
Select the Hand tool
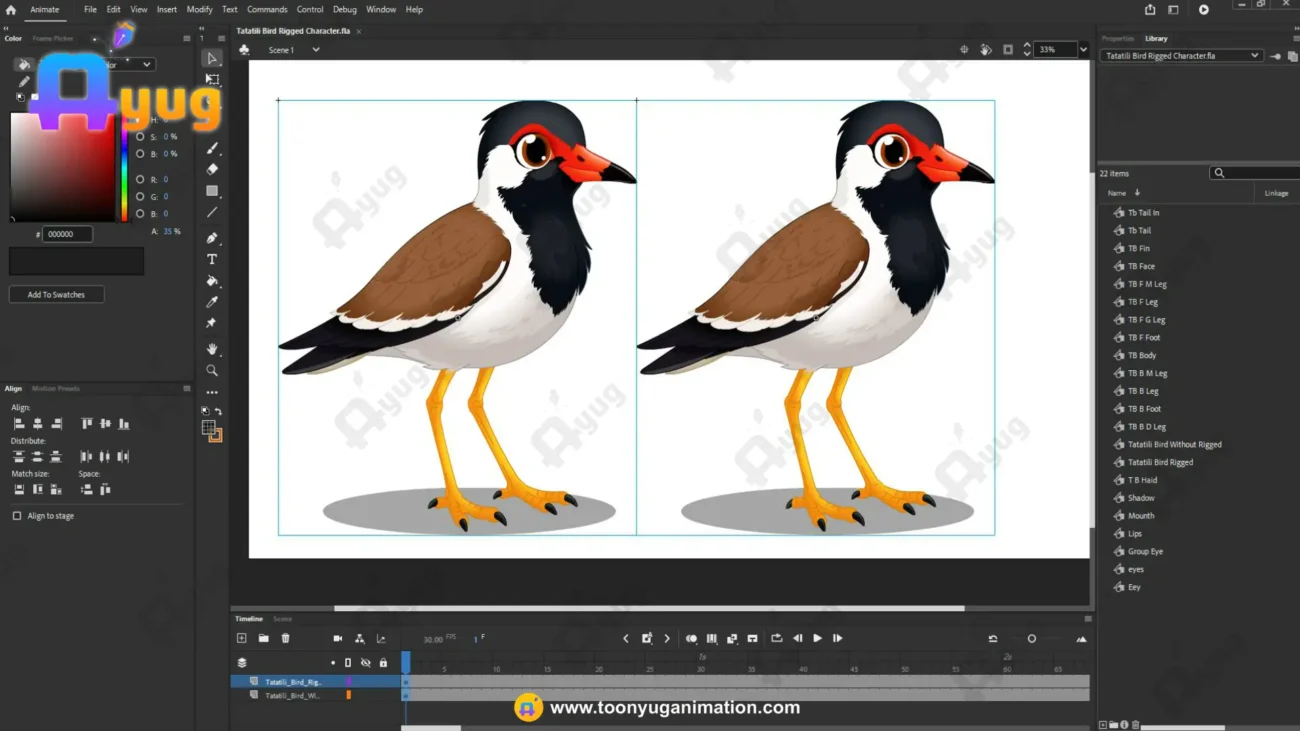[x=212, y=349]
